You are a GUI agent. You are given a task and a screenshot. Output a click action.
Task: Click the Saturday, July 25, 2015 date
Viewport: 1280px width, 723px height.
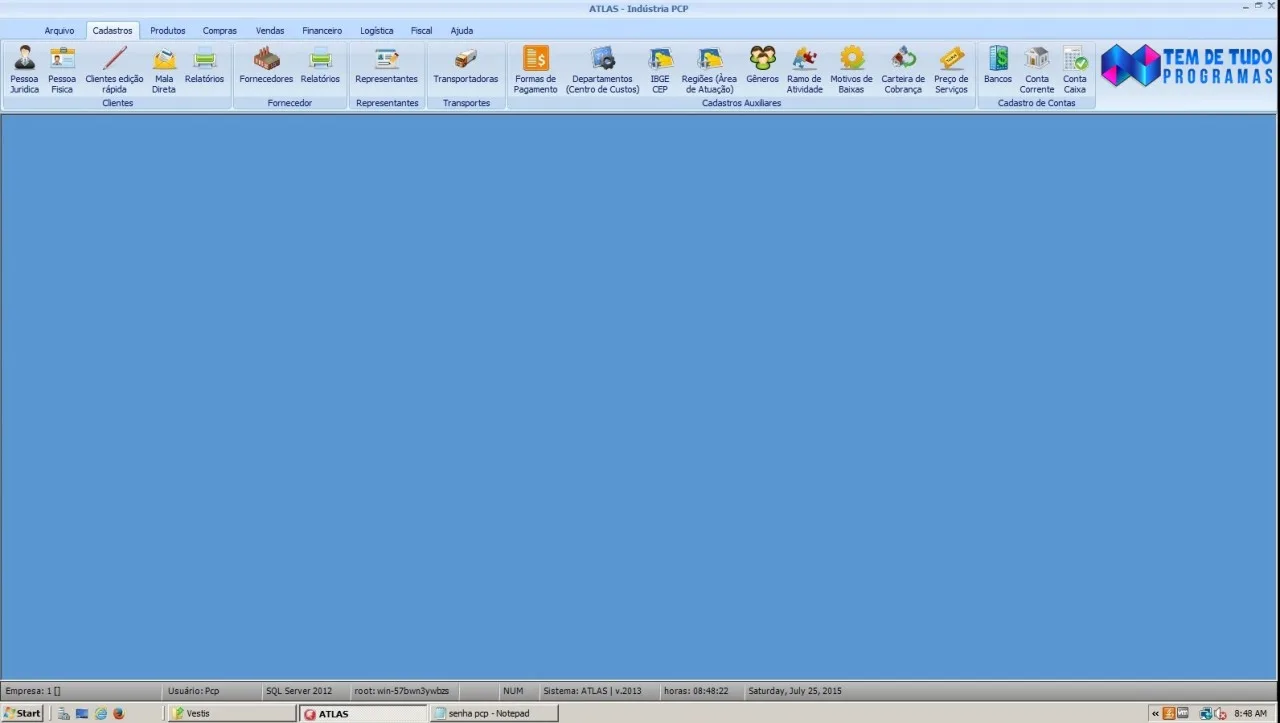(795, 691)
